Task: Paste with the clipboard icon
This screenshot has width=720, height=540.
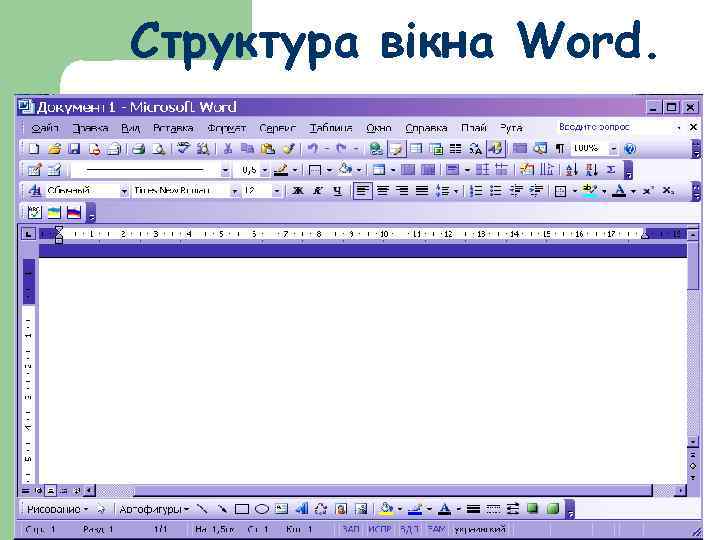Action: click(267, 149)
